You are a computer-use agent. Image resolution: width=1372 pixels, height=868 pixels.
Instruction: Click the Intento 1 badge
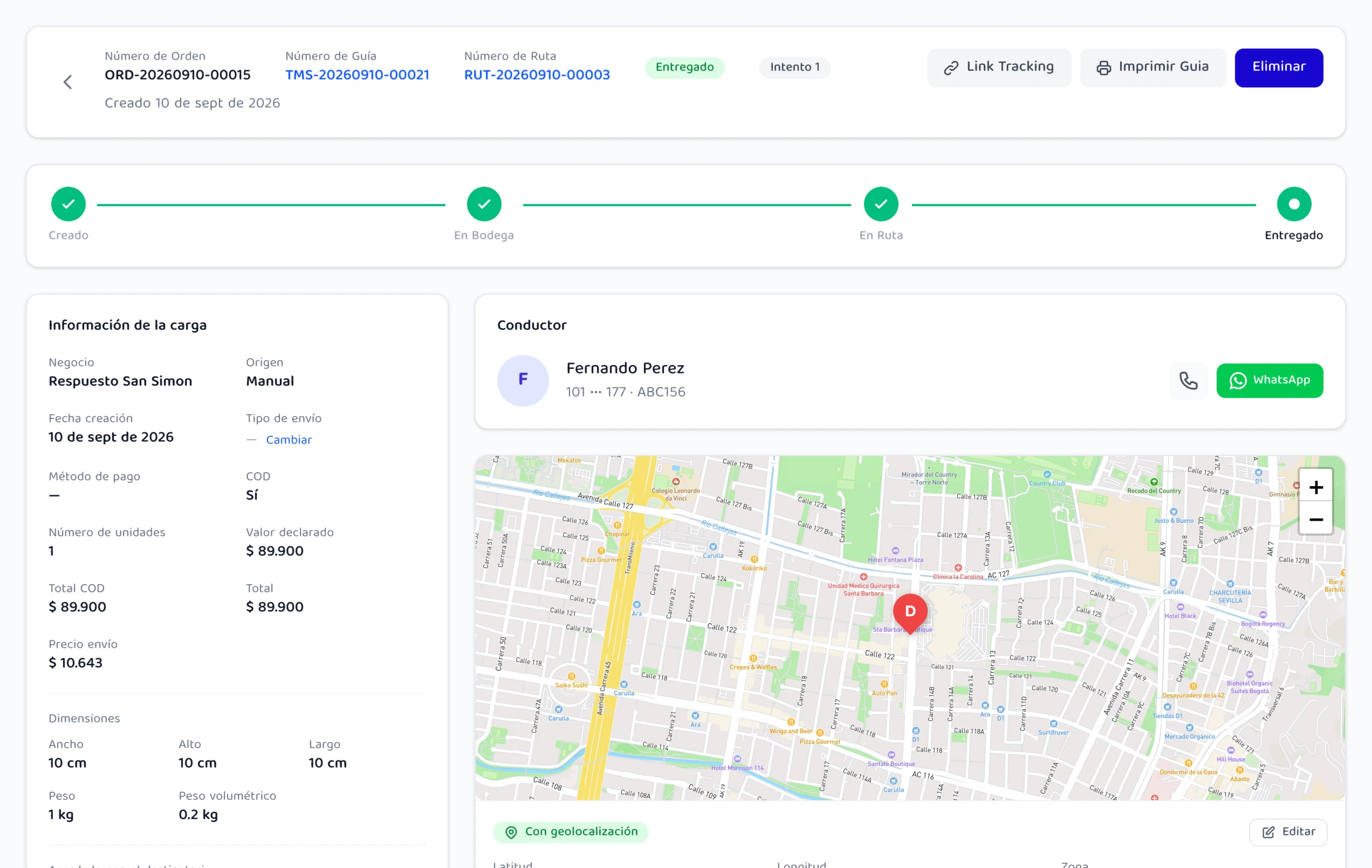click(795, 67)
